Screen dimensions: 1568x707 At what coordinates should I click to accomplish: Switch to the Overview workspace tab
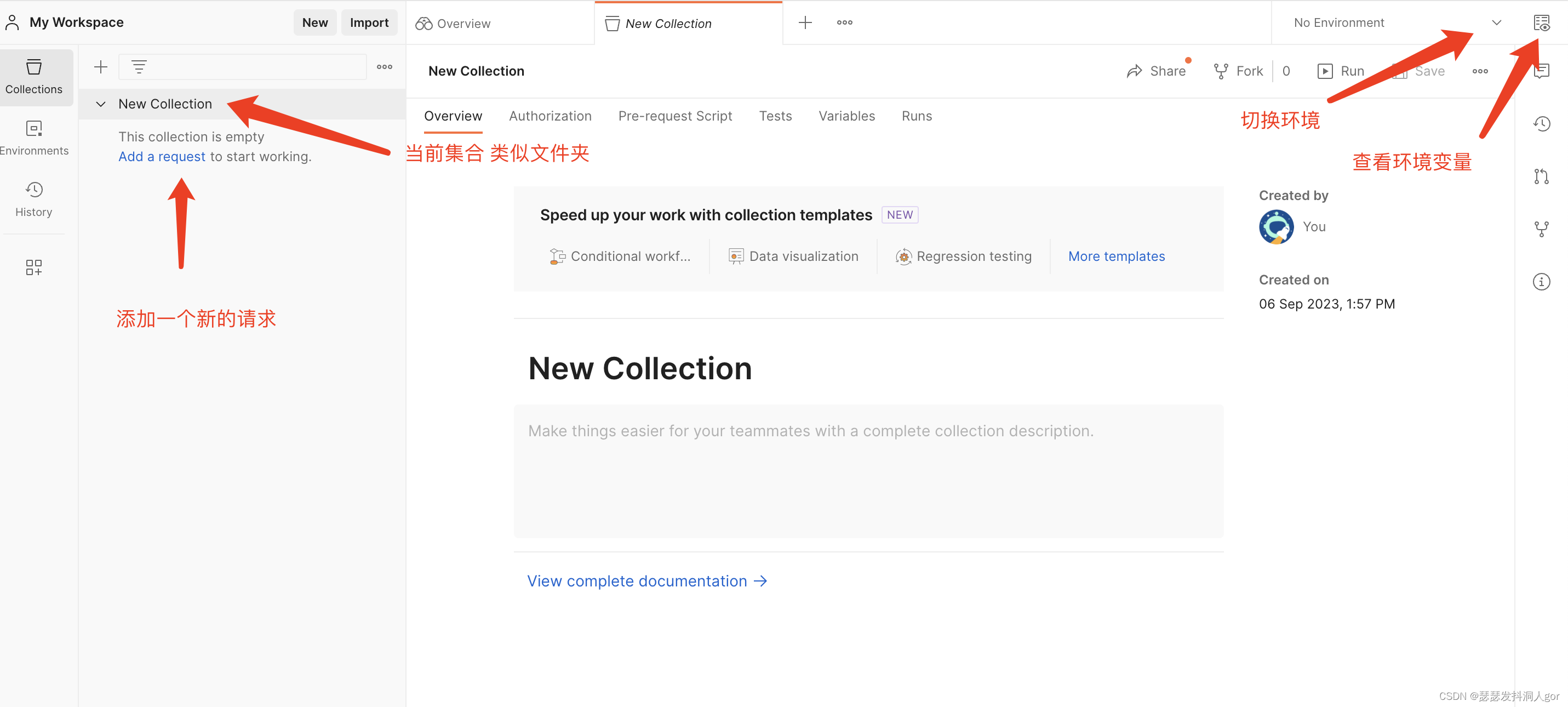(500, 23)
